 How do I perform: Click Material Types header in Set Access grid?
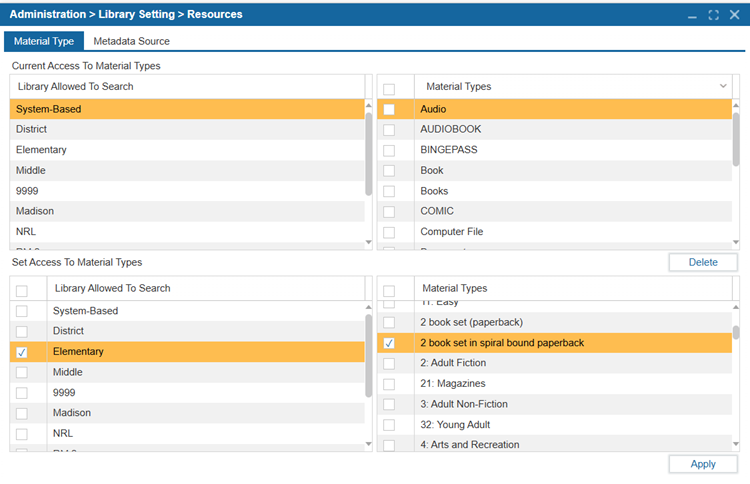[573, 288]
